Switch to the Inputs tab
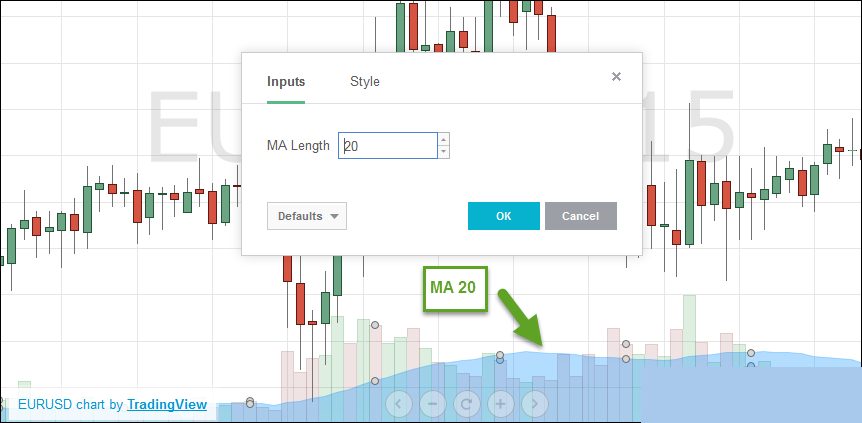Screen dimensions: 862x423 point(286,82)
